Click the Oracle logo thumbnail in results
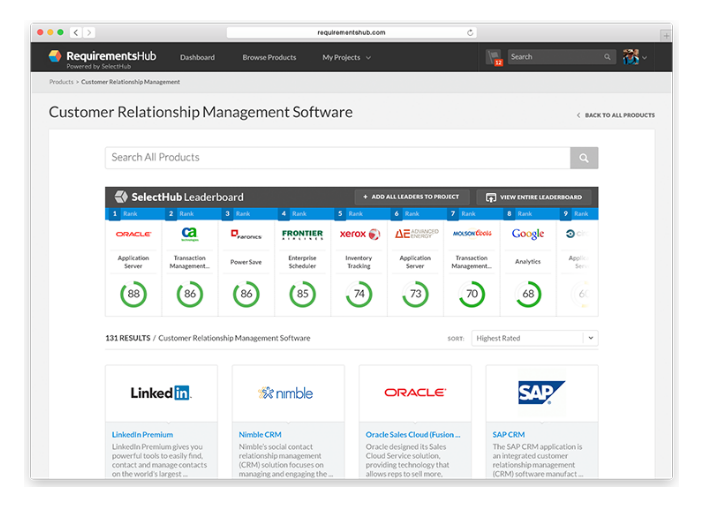This screenshot has height=510, width=717. (415, 393)
